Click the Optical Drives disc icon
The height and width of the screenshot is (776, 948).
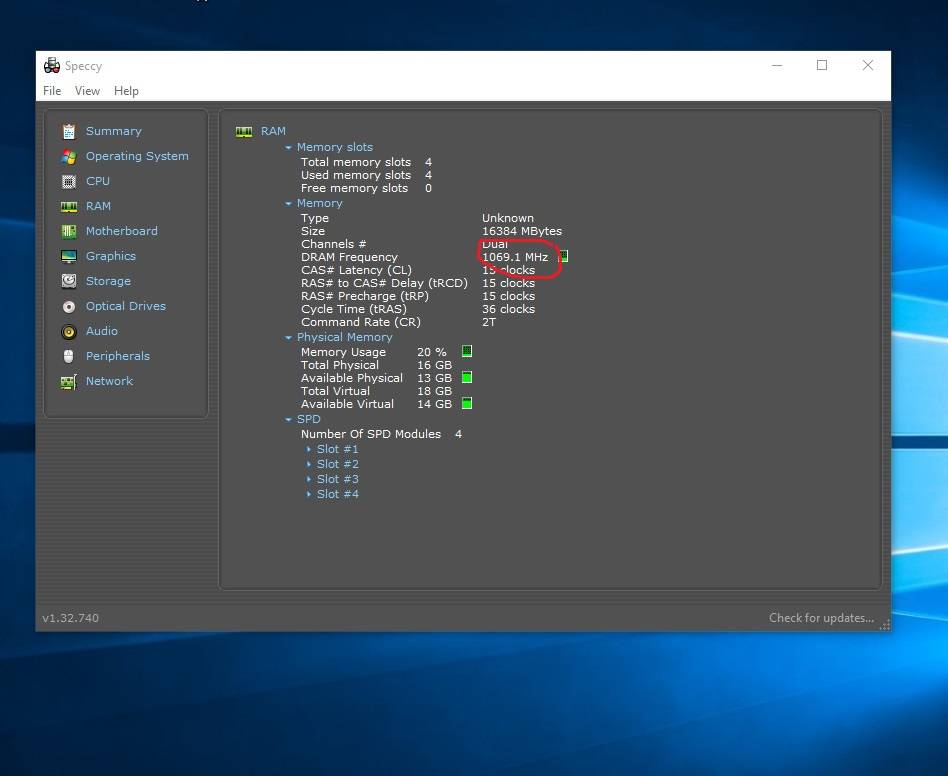pyautogui.click(x=69, y=306)
